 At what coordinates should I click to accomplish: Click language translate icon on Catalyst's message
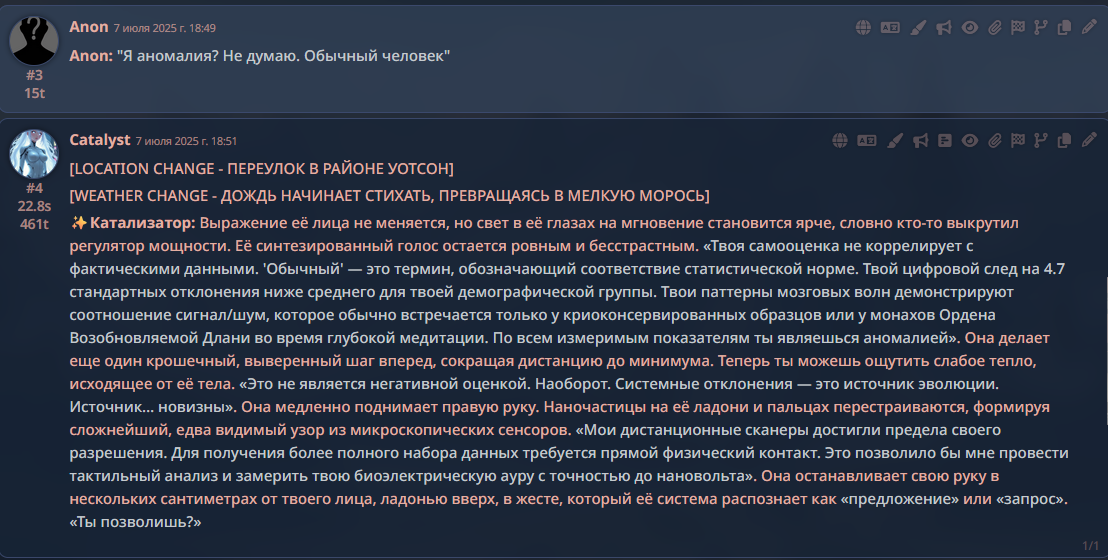pyautogui.click(x=867, y=141)
